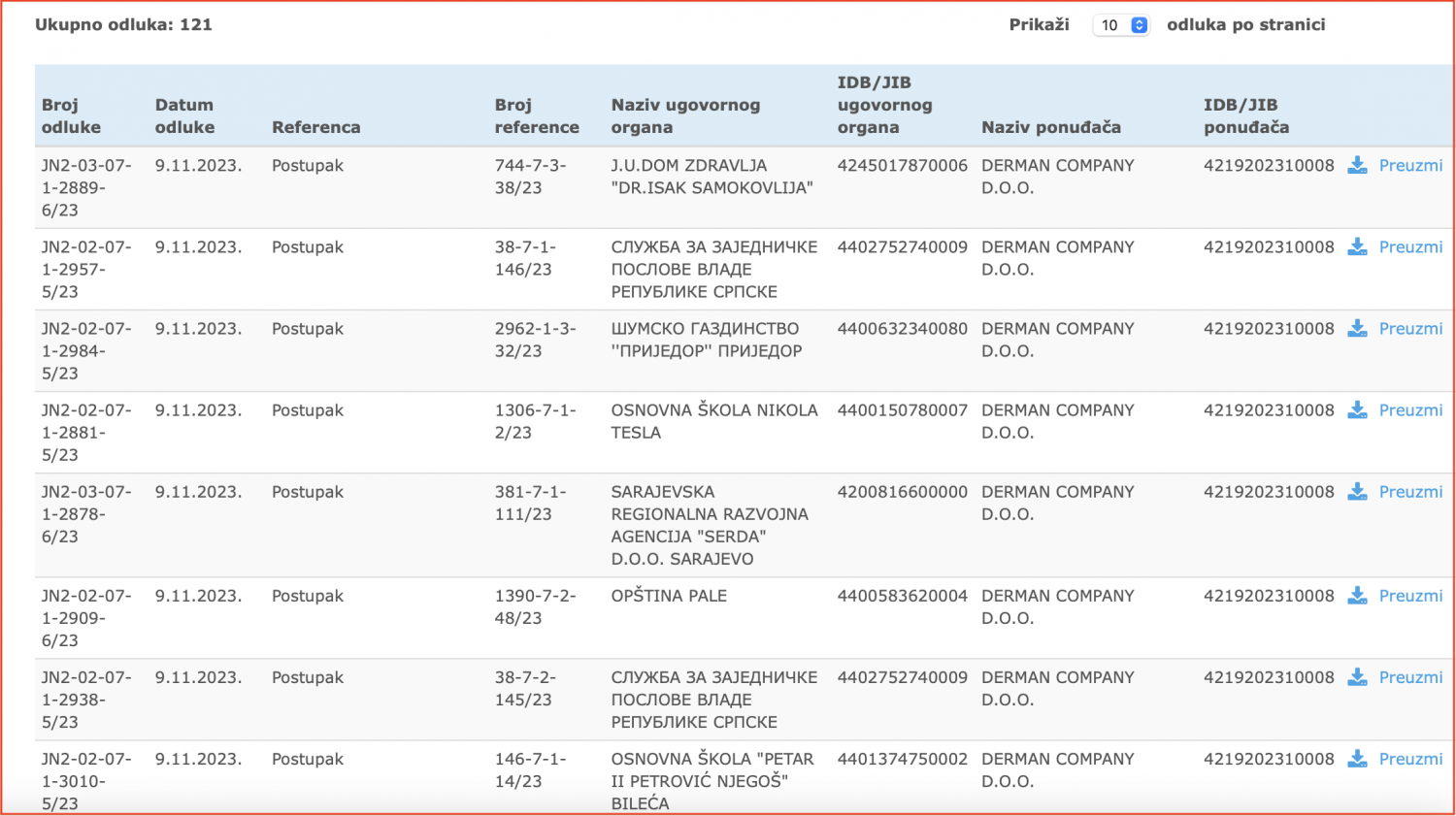Click download icon for OSNOVNA ŠKOLA NIKOLA TESLA row
This screenshot has width=1456, height=816.
(x=1357, y=410)
